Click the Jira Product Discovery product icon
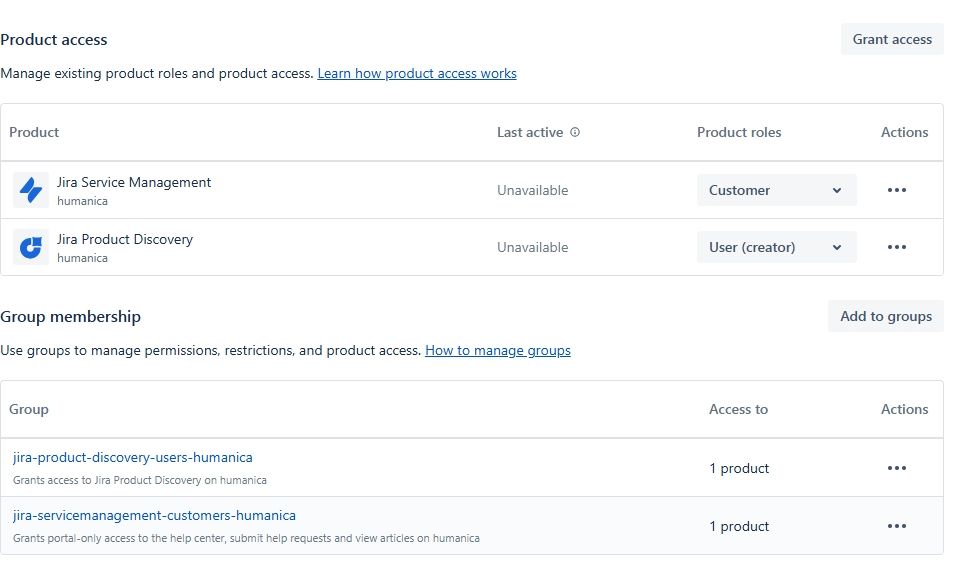 pos(30,247)
